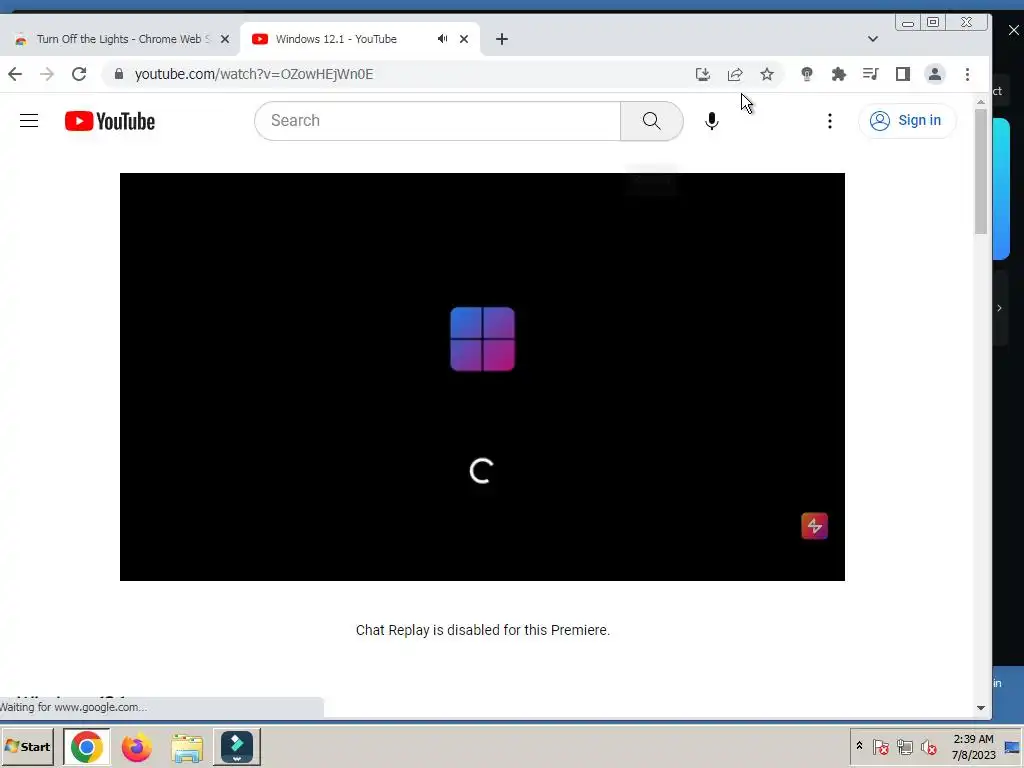Screen dimensions: 1024x768
Task: Click the 'Chat Replay is disabled' message
Action: pos(483,630)
